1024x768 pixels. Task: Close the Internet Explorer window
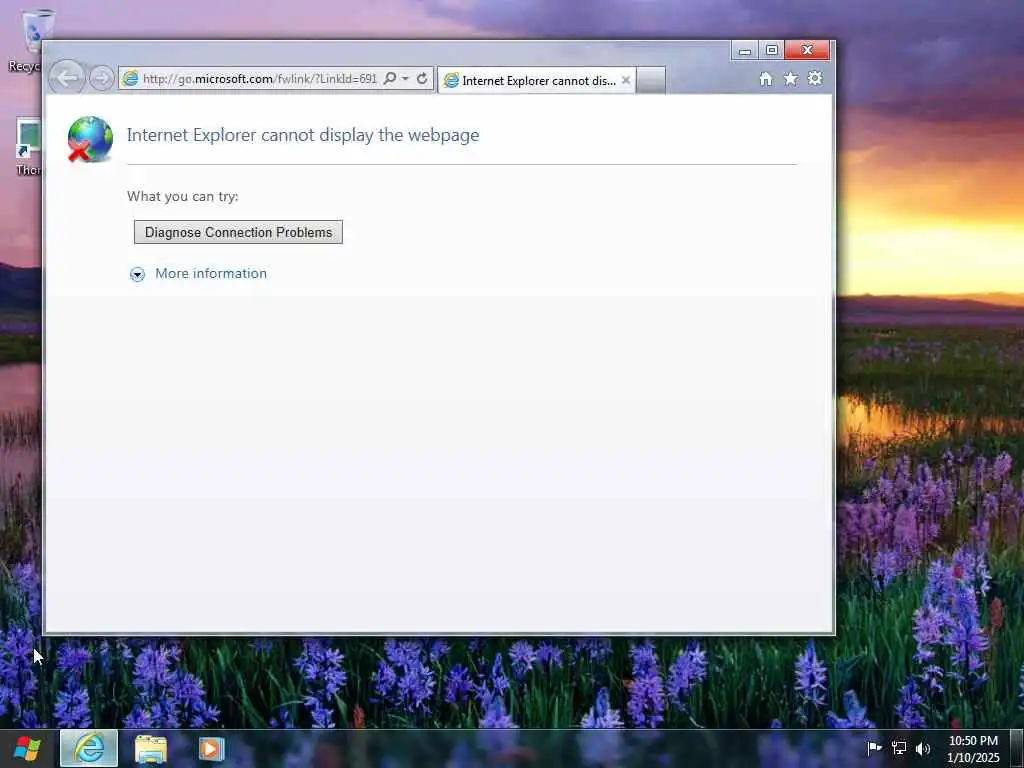point(807,50)
